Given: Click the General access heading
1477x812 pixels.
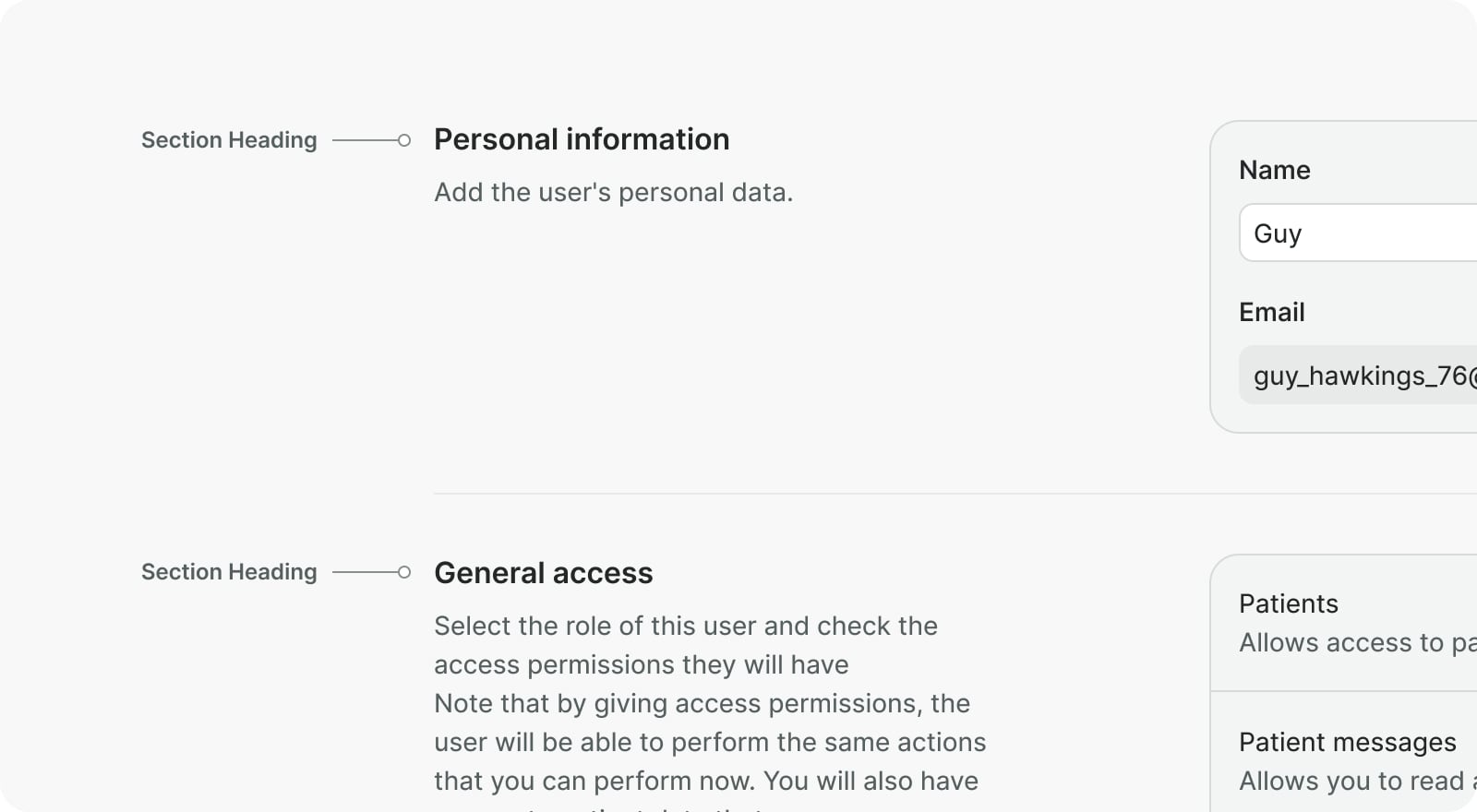Looking at the screenshot, I should [x=543, y=573].
